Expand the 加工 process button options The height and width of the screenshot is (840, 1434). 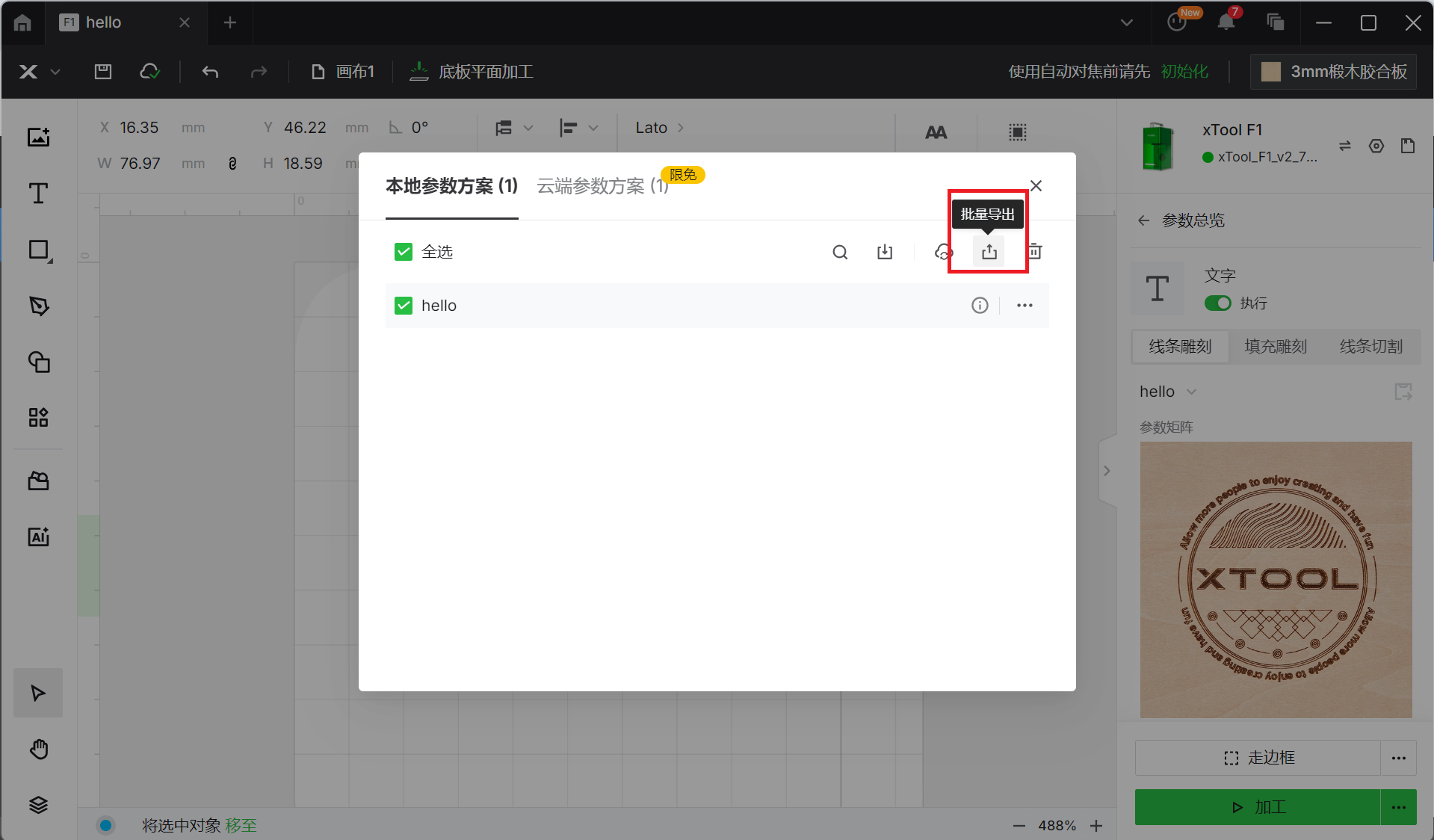(x=1398, y=807)
